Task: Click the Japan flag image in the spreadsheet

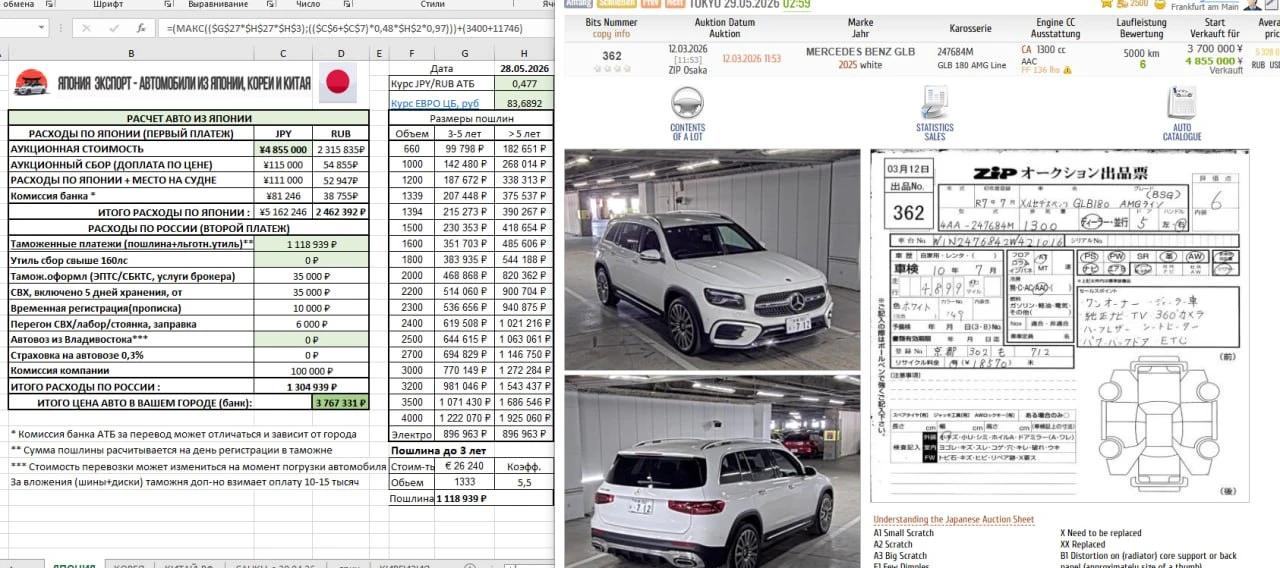Action: click(338, 83)
